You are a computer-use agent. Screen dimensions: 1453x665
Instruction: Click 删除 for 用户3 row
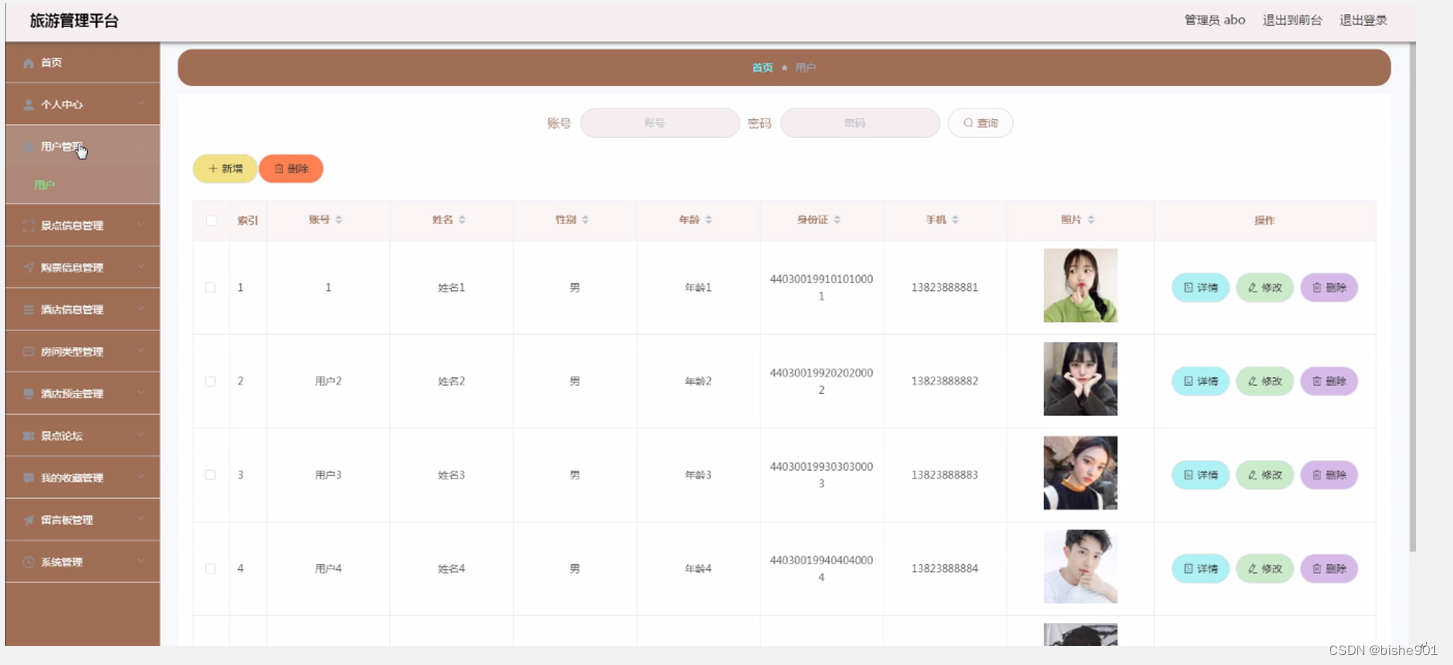(x=1329, y=475)
